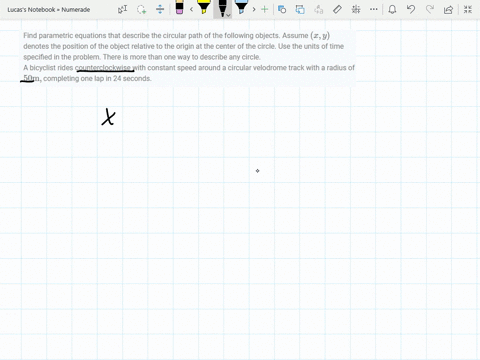Click the ink to shape icon
This screenshot has width=480, height=360.
tap(300, 9)
